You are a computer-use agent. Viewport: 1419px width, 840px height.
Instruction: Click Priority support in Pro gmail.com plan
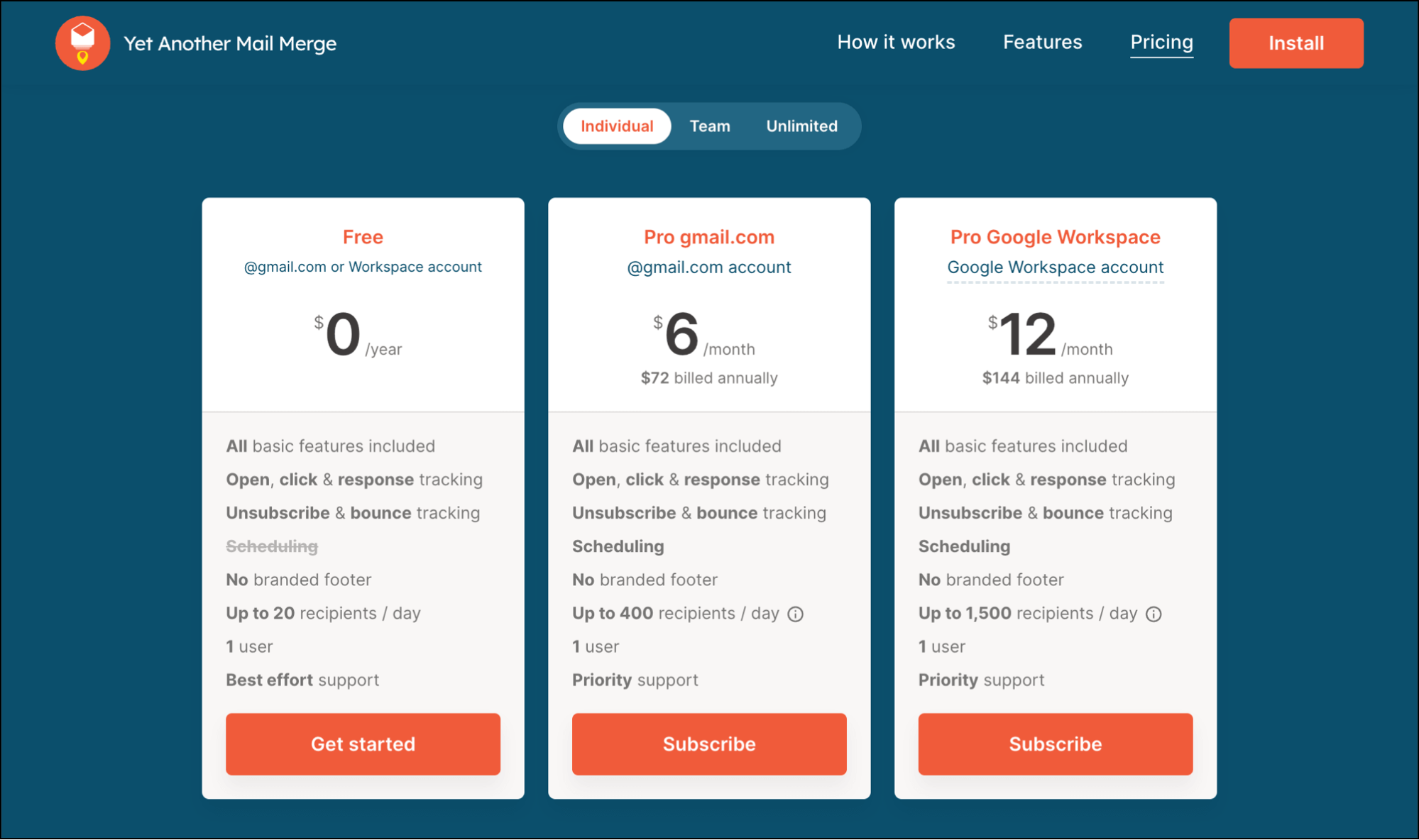tap(635, 680)
